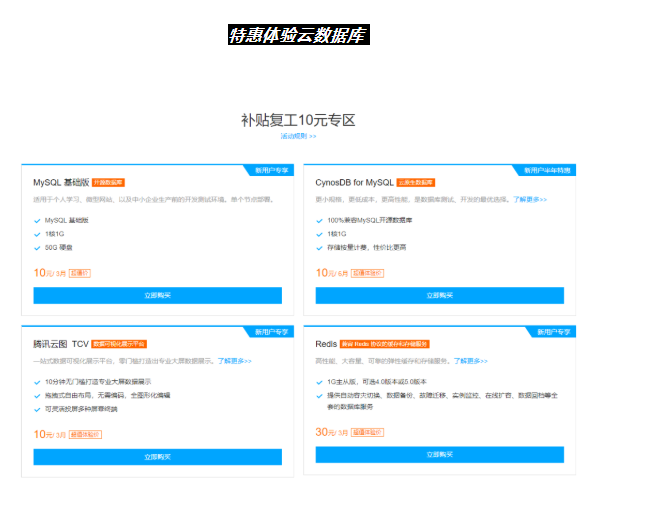
Task: Click the checkmark beside 1G主从版 in the Redis card
Action: point(319,382)
